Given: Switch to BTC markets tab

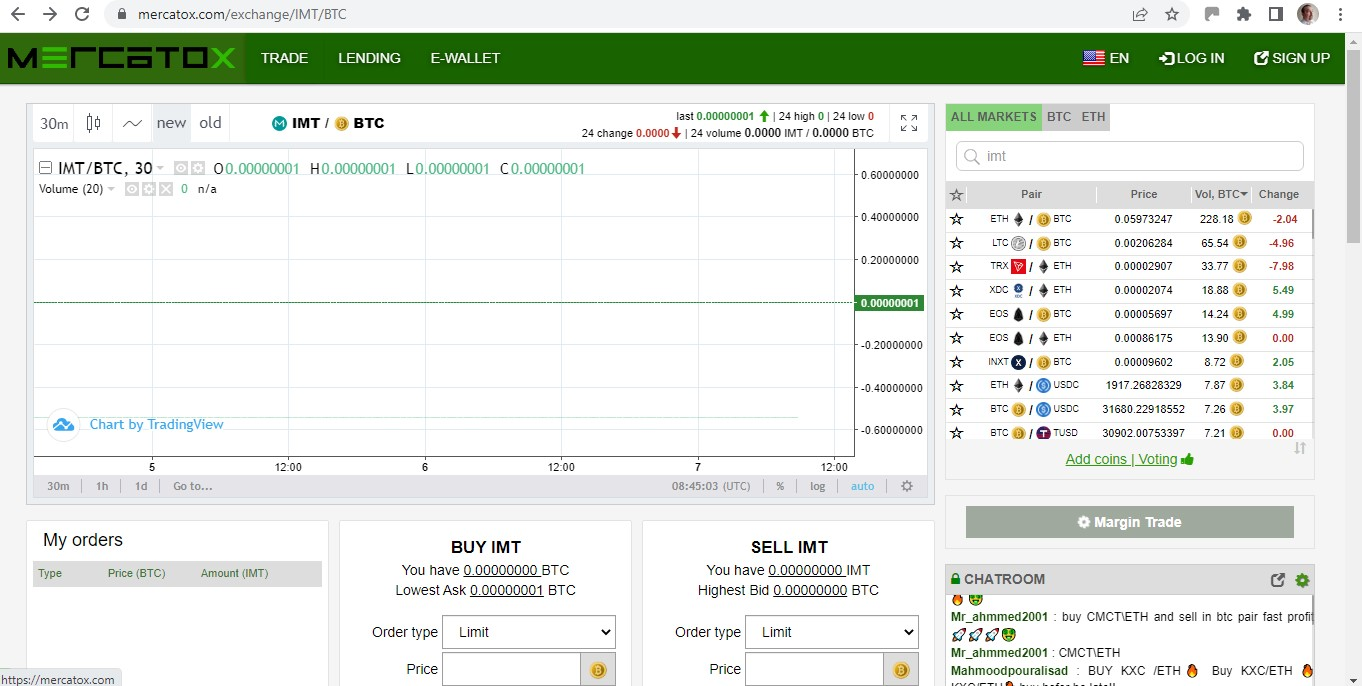Looking at the screenshot, I should coord(1059,117).
